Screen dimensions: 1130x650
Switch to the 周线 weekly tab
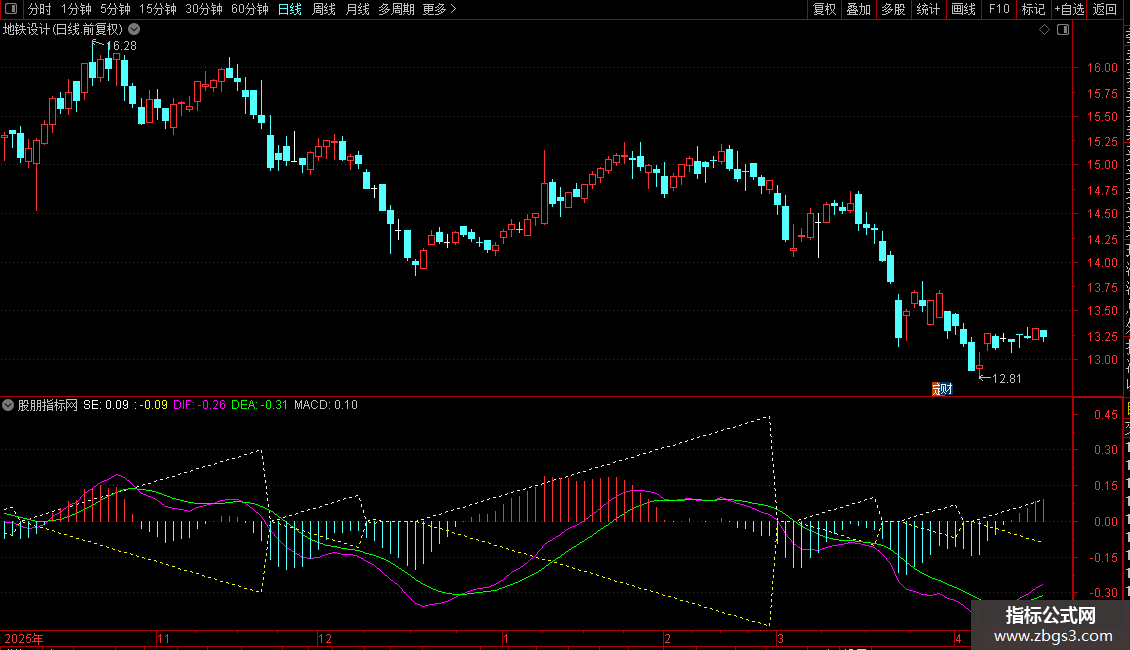[x=323, y=10]
